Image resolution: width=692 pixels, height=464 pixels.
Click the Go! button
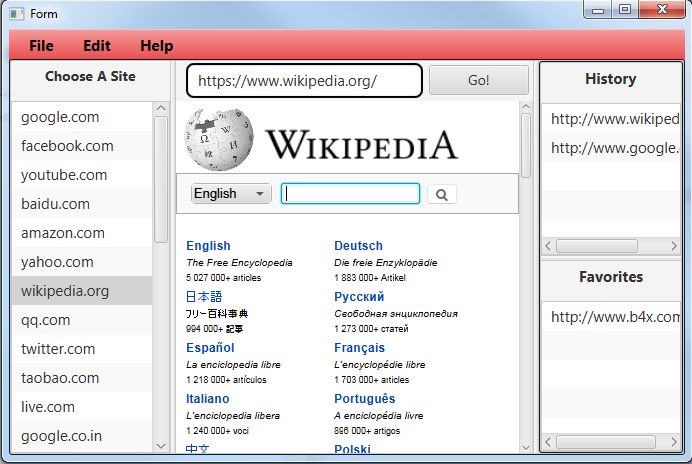click(478, 80)
